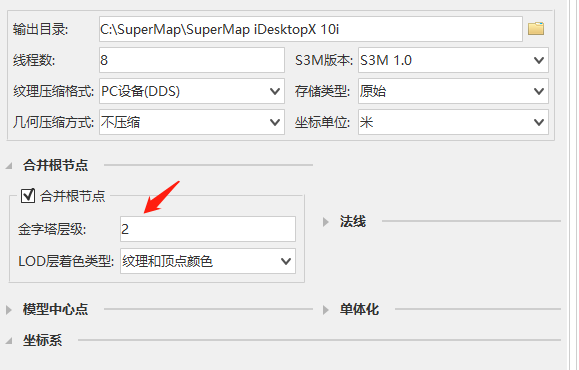Screen dimensions: 579x370
Task: Click the 线程数 input field
Action: tap(192, 60)
